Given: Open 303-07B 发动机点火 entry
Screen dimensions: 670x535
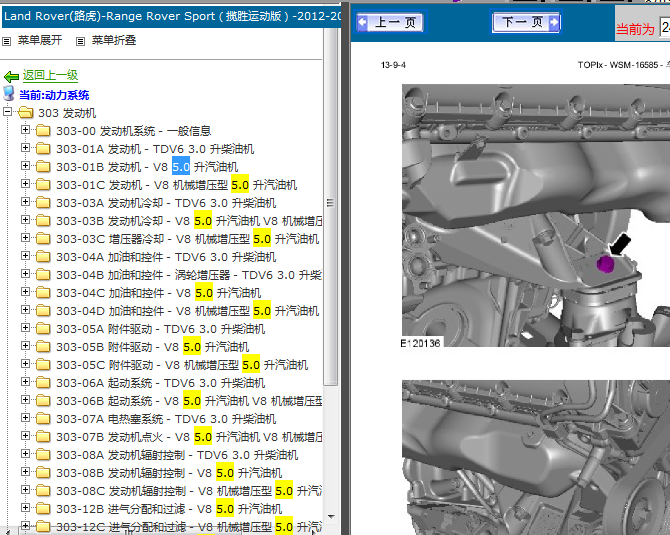Looking at the screenshot, I should [x=189, y=437].
